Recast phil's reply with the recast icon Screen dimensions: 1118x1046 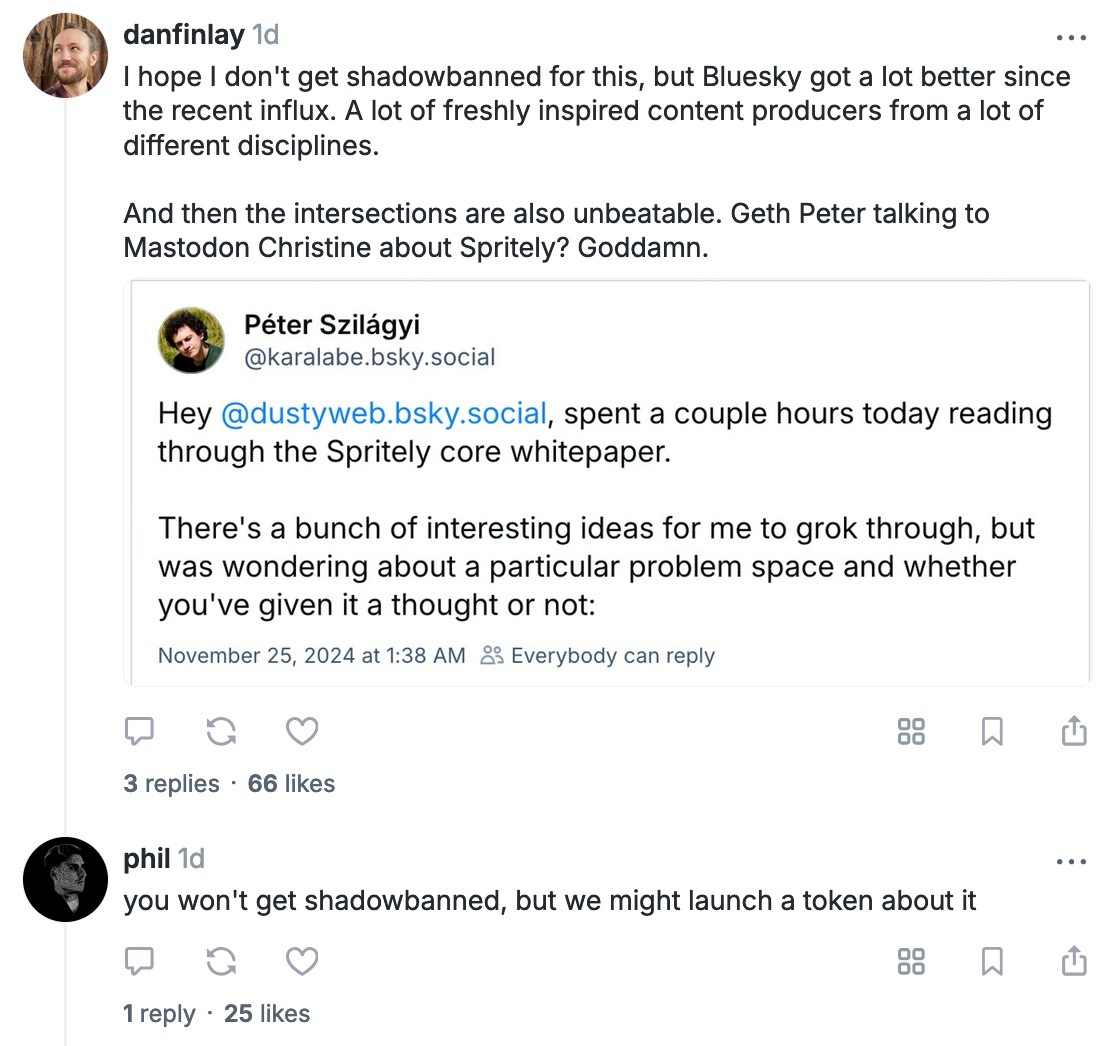(x=220, y=962)
